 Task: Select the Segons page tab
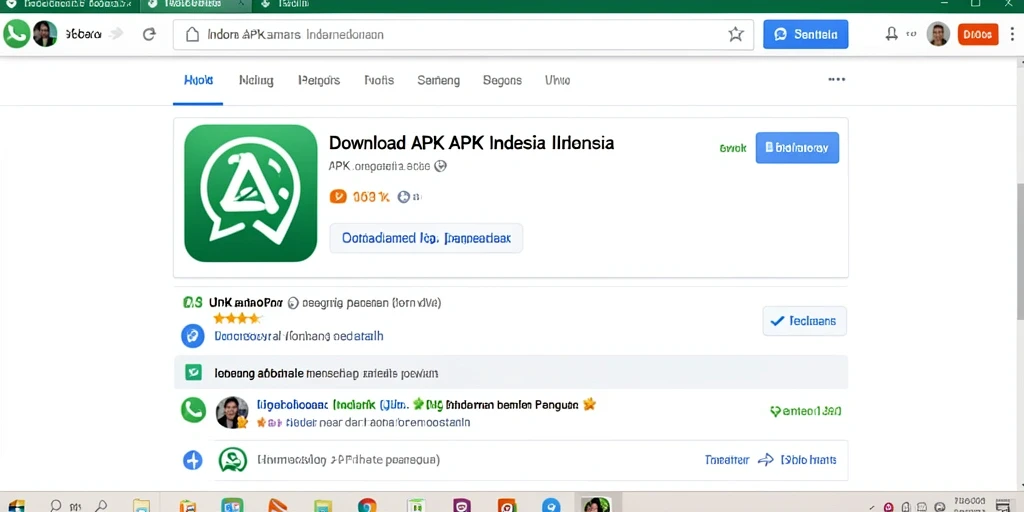tap(502, 80)
